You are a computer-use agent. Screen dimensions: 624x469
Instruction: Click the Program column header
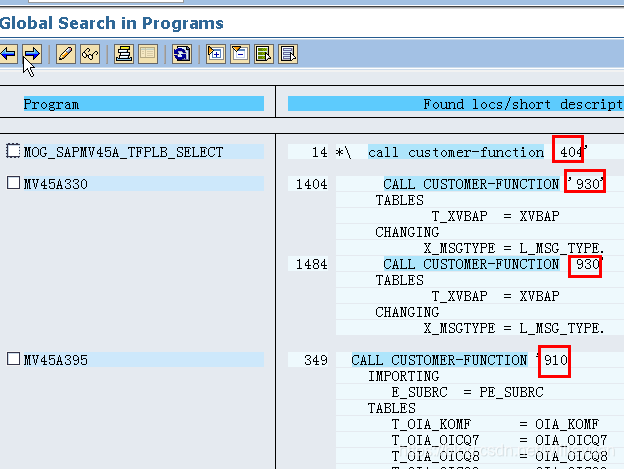(144, 104)
